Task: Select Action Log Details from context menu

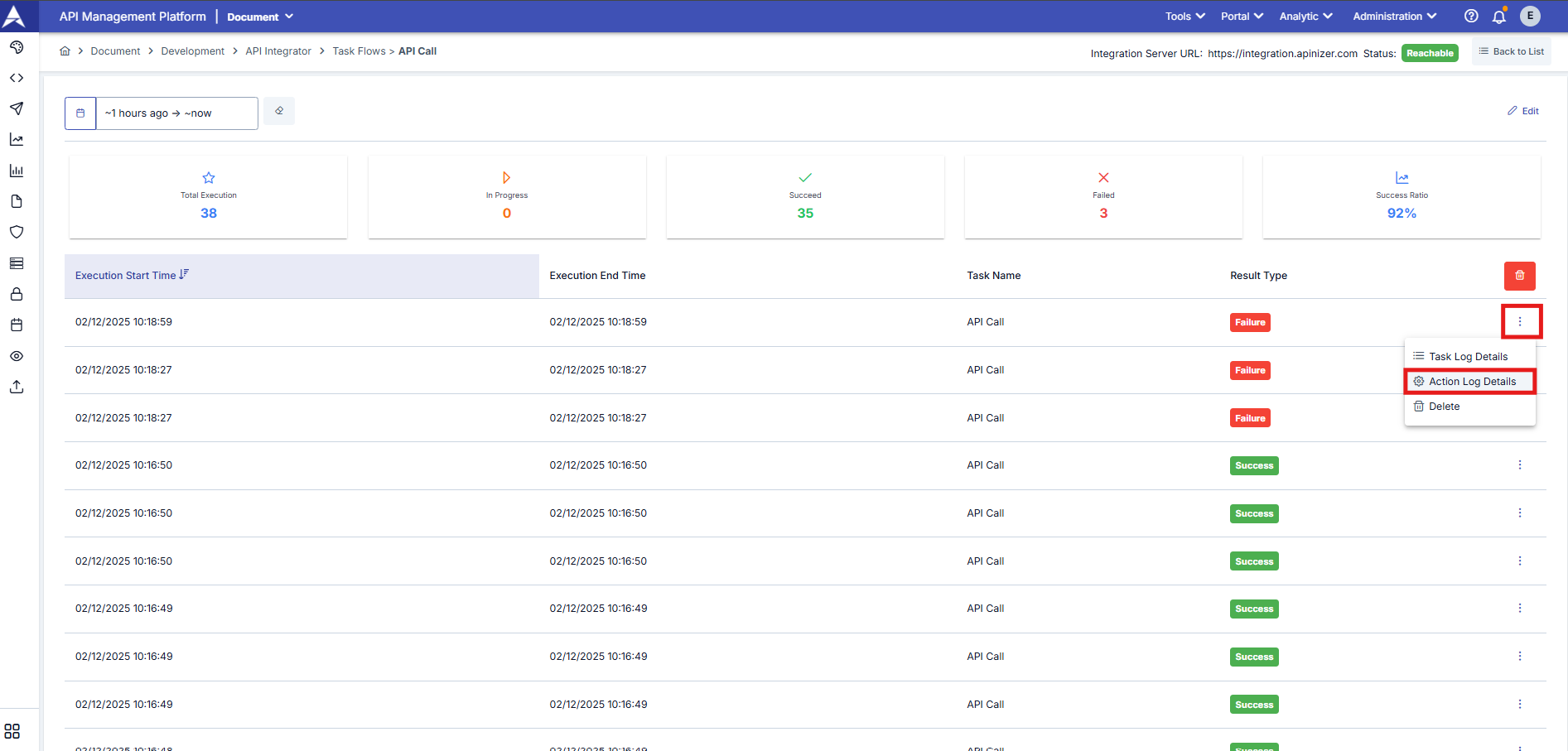Action: [1471, 382]
